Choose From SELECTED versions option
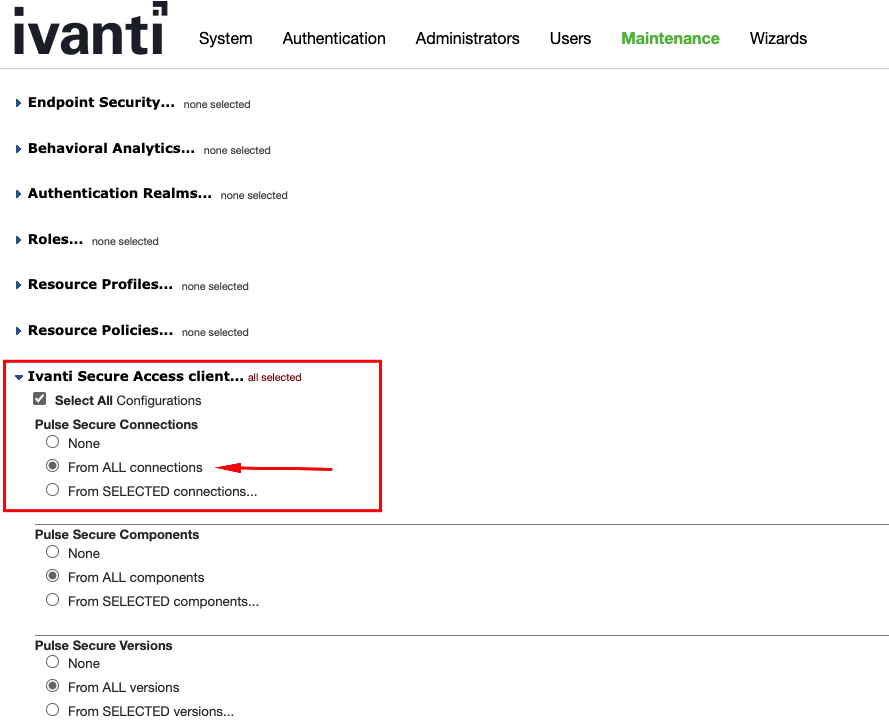The height and width of the screenshot is (727, 889). pos(52,709)
